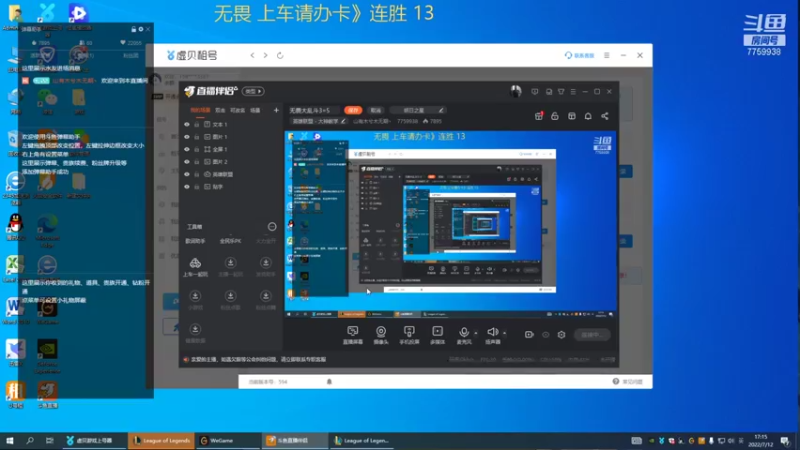
Task: Open the layout grid icon in the toolbar
Action: point(571,116)
